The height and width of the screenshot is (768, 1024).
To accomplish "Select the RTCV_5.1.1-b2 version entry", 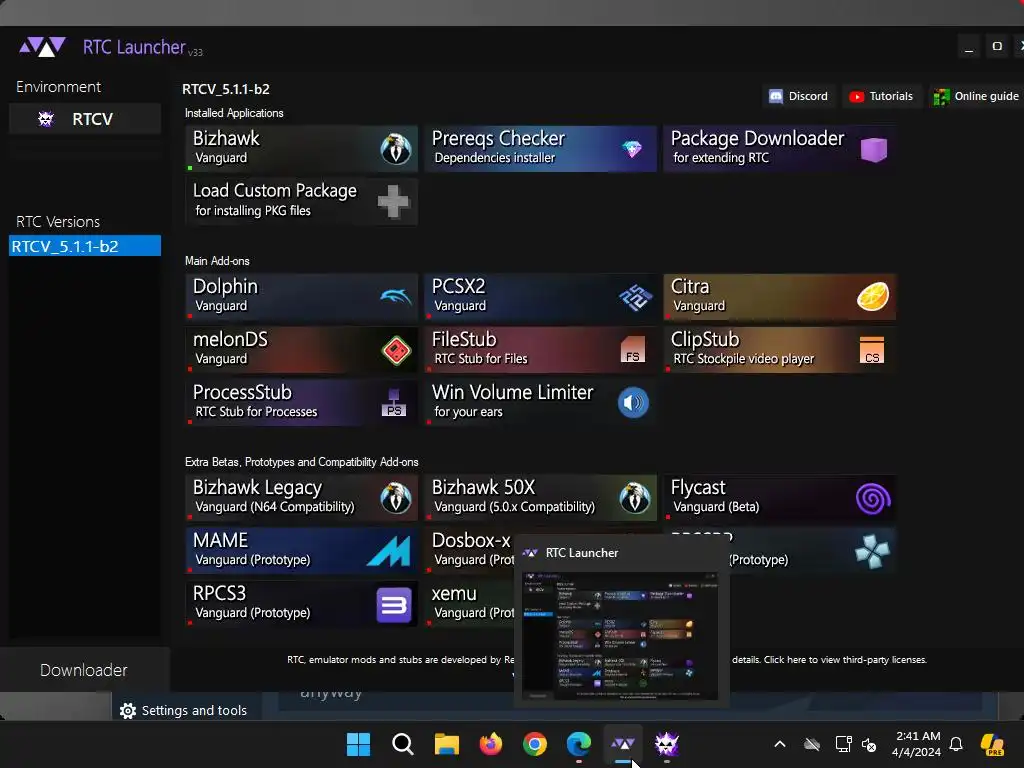I will tap(85, 246).
